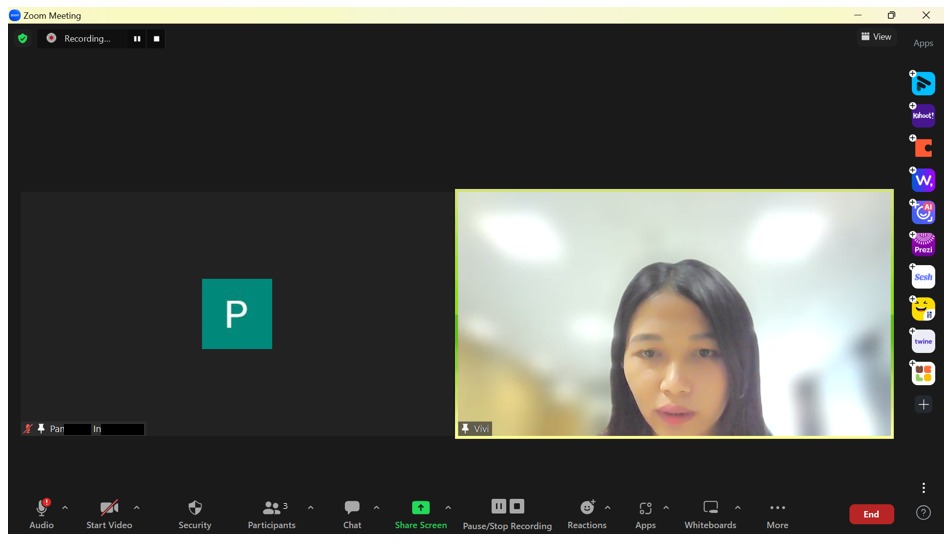Pause the recording in top indicator
Image resolution: width=952 pixels, height=544 pixels.
(x=137, y=39)
